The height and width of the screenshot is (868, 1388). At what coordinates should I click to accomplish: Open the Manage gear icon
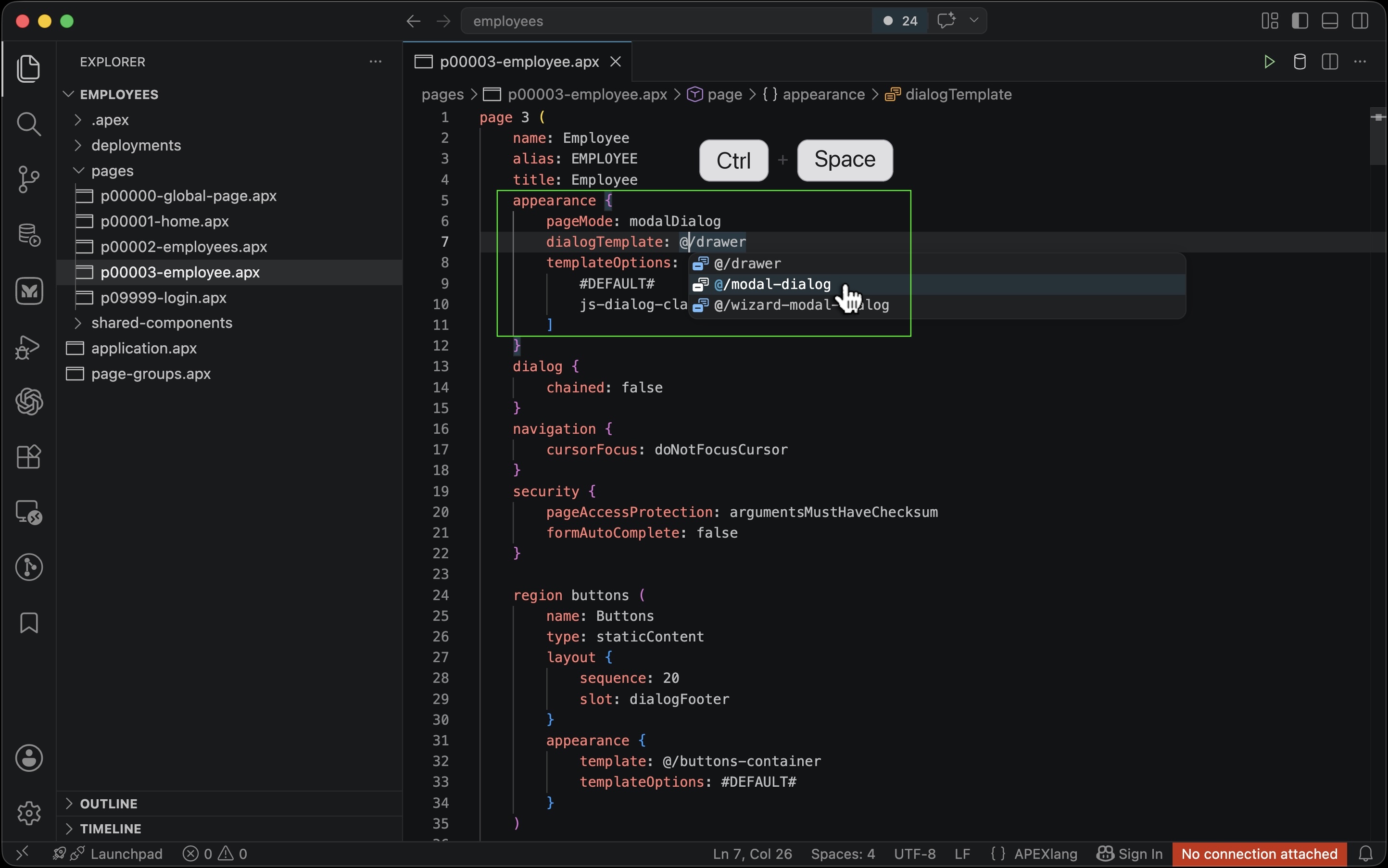(x=29, y=813)
